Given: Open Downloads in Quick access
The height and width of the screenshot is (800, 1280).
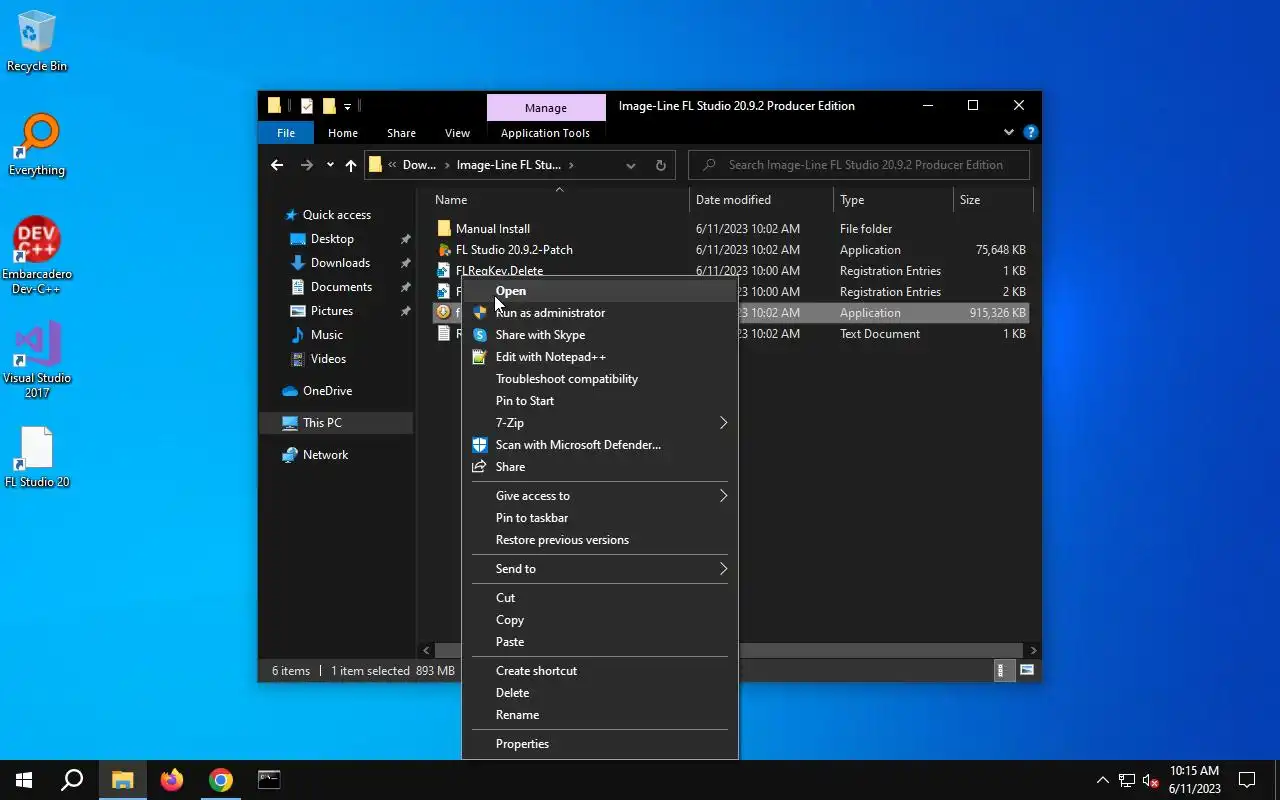Looking at the screenshot, I should point(340,263).
